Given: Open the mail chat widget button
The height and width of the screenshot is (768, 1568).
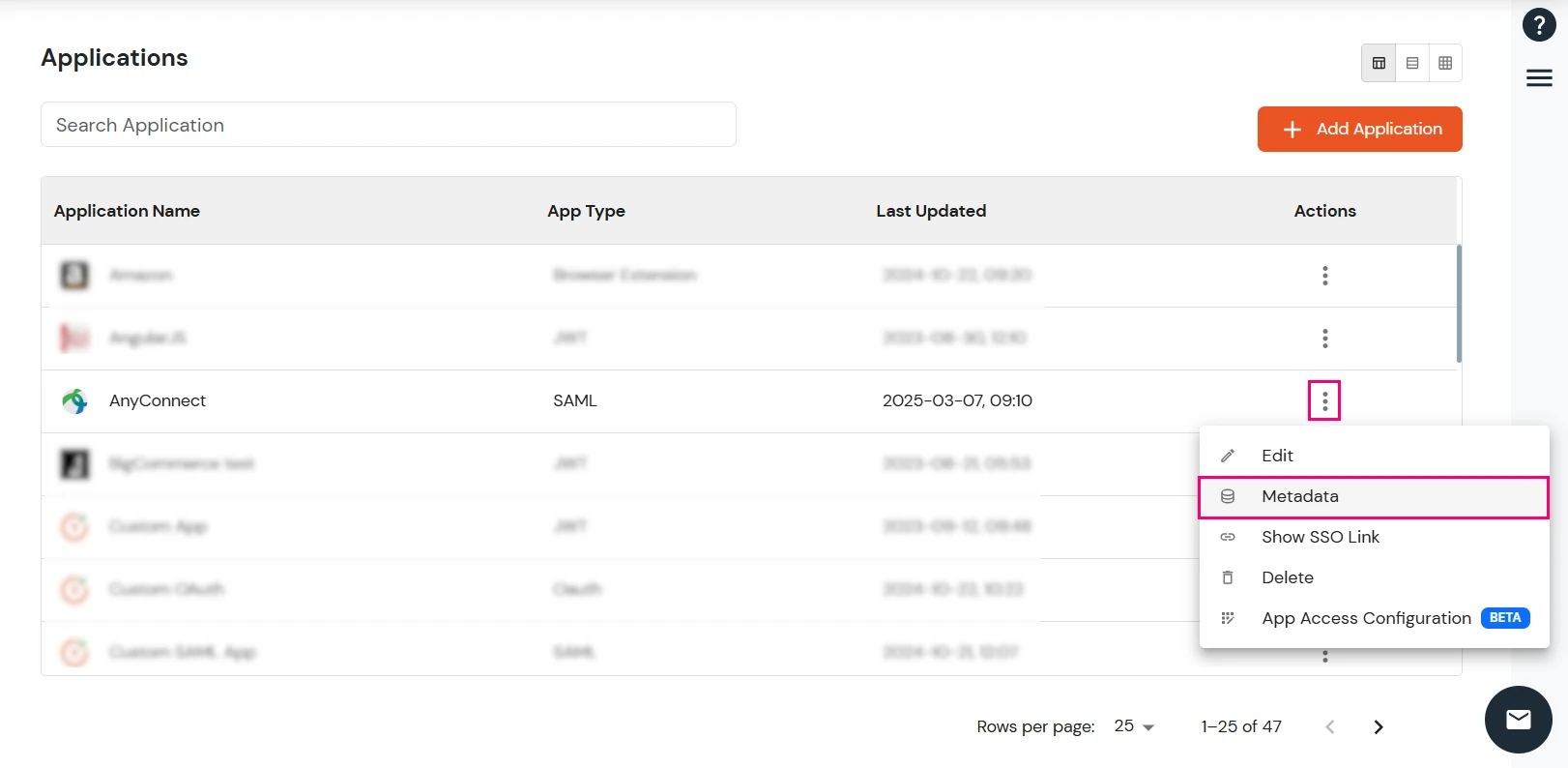Looking at the screenshot, I should pyautogui.click(x=1518, y=719).
